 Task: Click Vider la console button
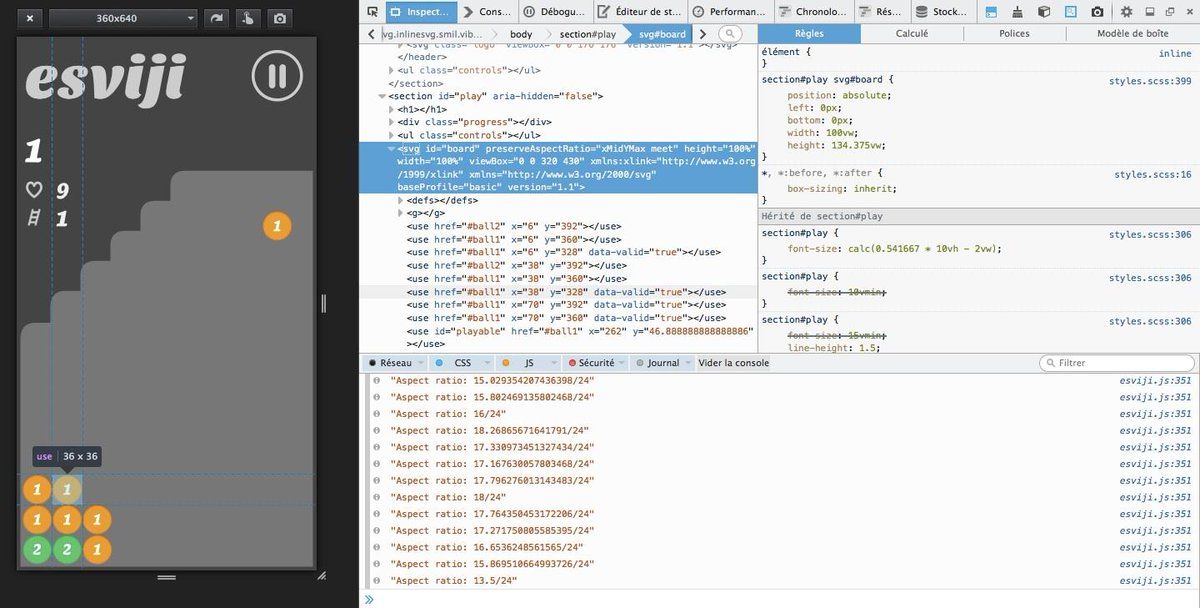tap(733, 363)
